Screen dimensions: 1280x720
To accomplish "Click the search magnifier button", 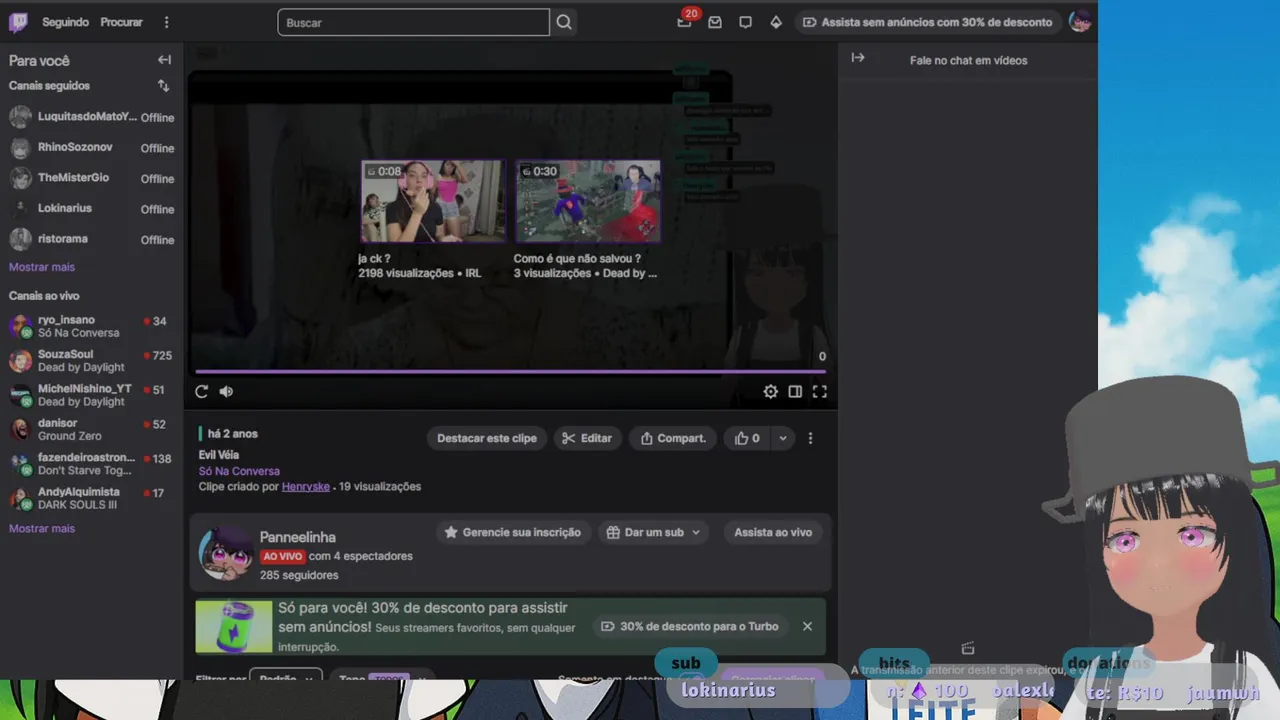I will pos(564,22).
